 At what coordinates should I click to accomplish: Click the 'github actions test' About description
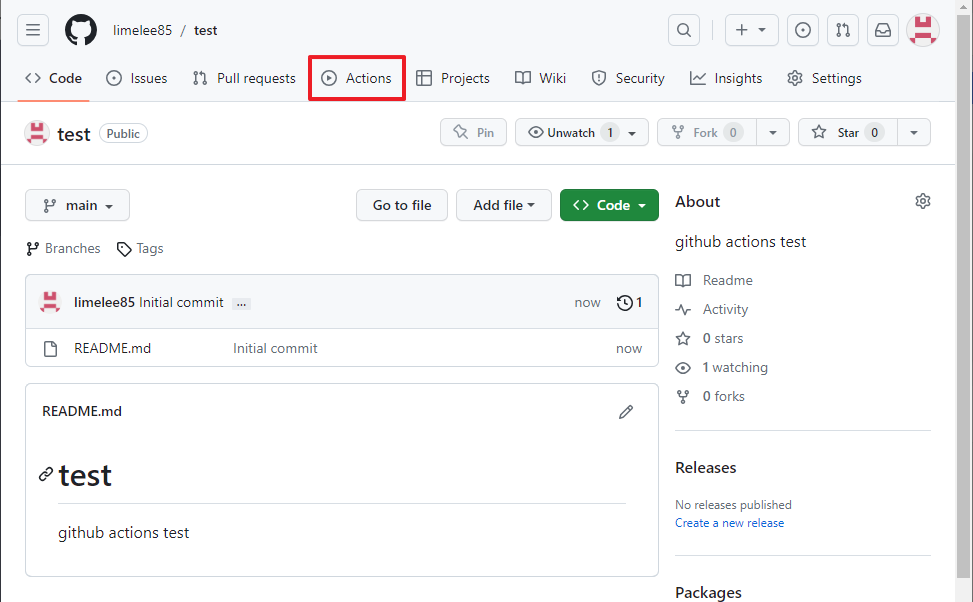coord(740,241)
